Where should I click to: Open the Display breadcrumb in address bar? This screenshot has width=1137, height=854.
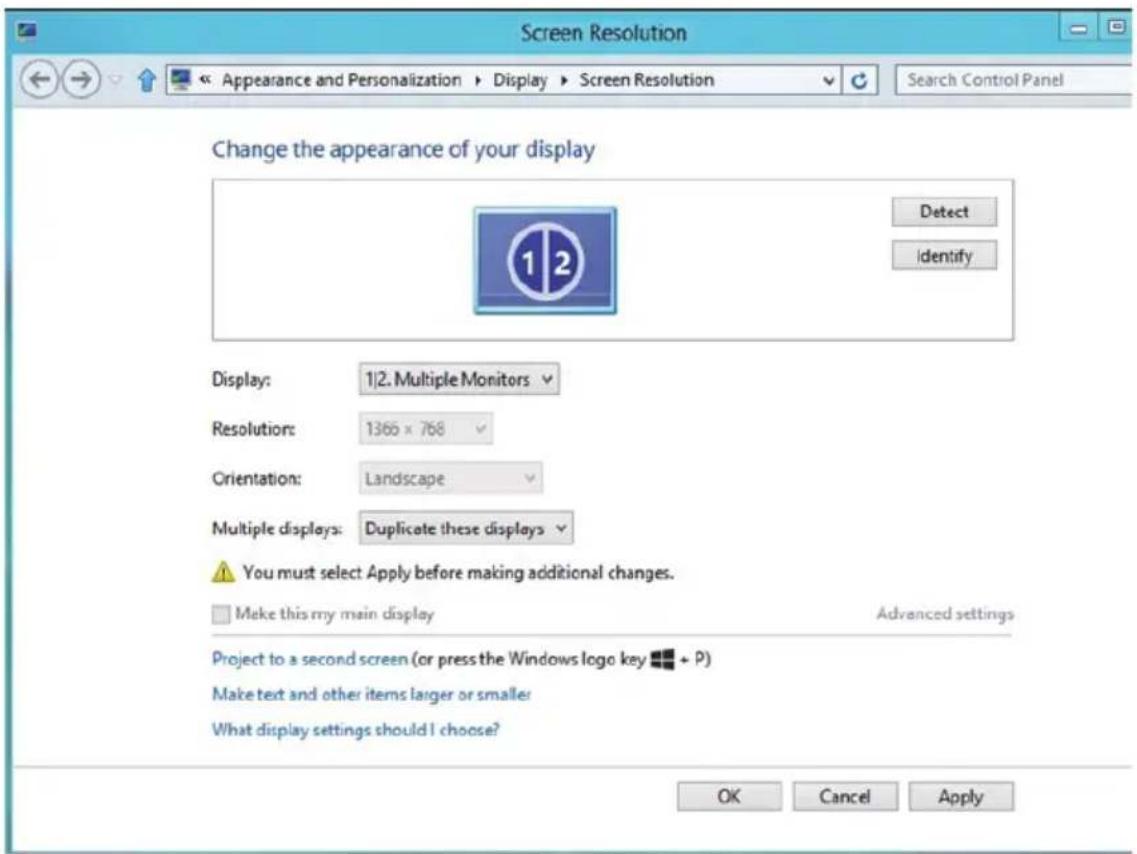(x=520, y=80)
